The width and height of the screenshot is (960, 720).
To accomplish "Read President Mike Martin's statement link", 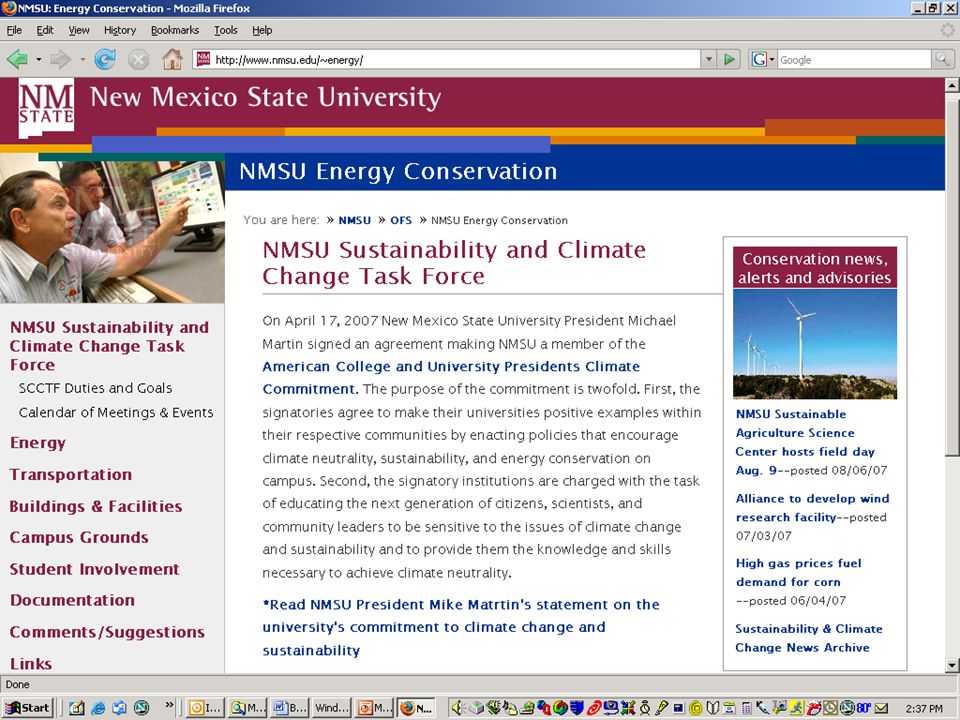I will coord(461,628).
